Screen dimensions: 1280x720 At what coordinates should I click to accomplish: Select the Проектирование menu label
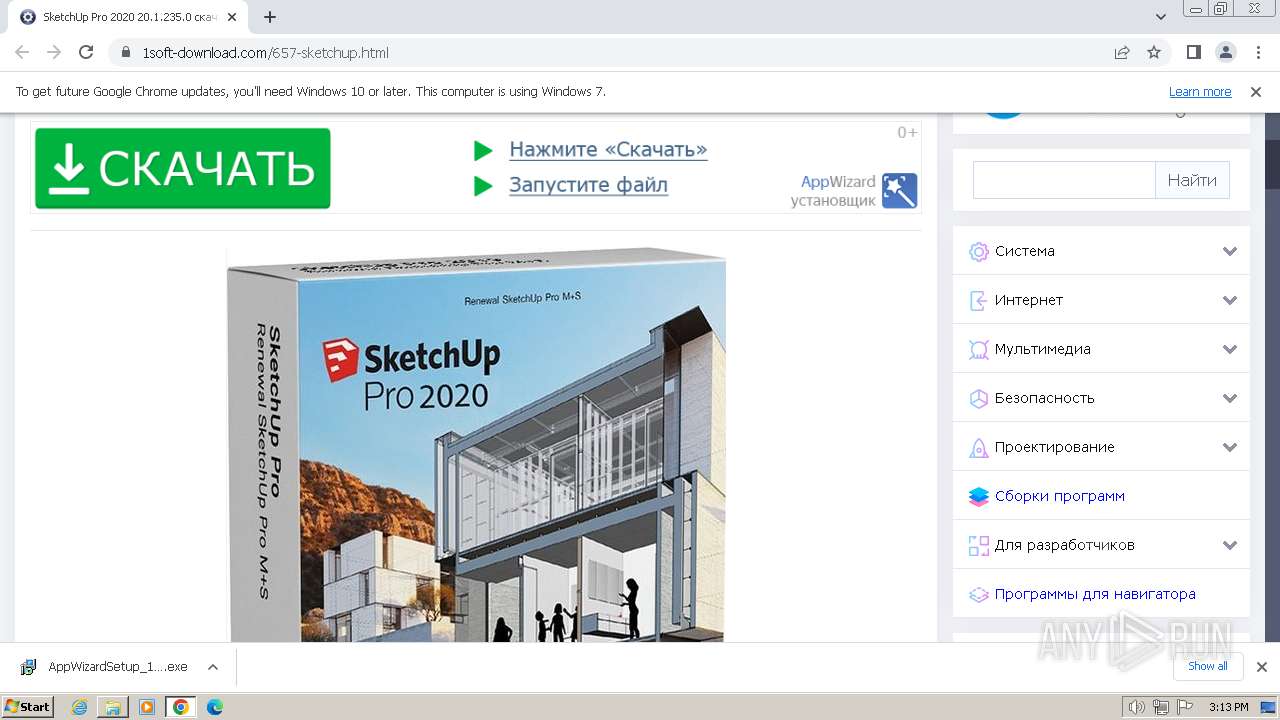(1055, 447)
